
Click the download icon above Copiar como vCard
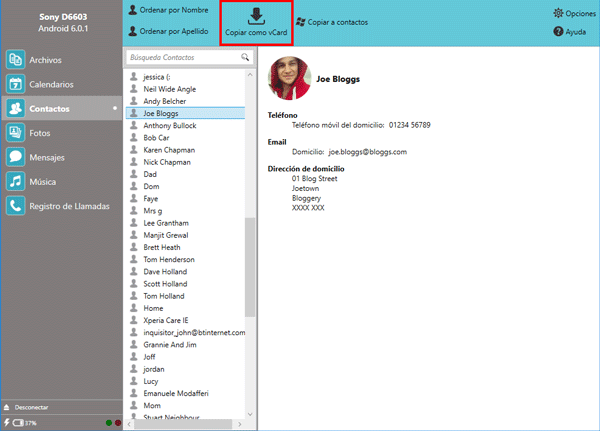(256, 16)
